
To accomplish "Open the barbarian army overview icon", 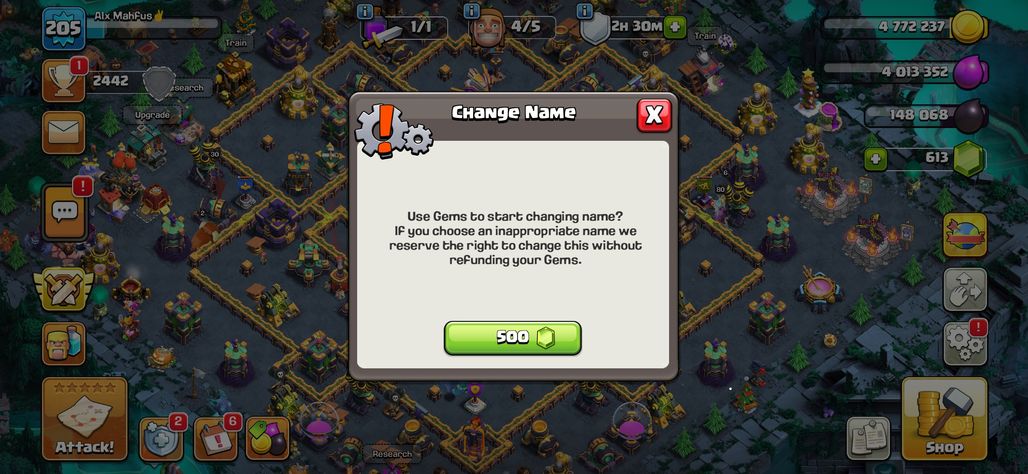I will point(64,344).
